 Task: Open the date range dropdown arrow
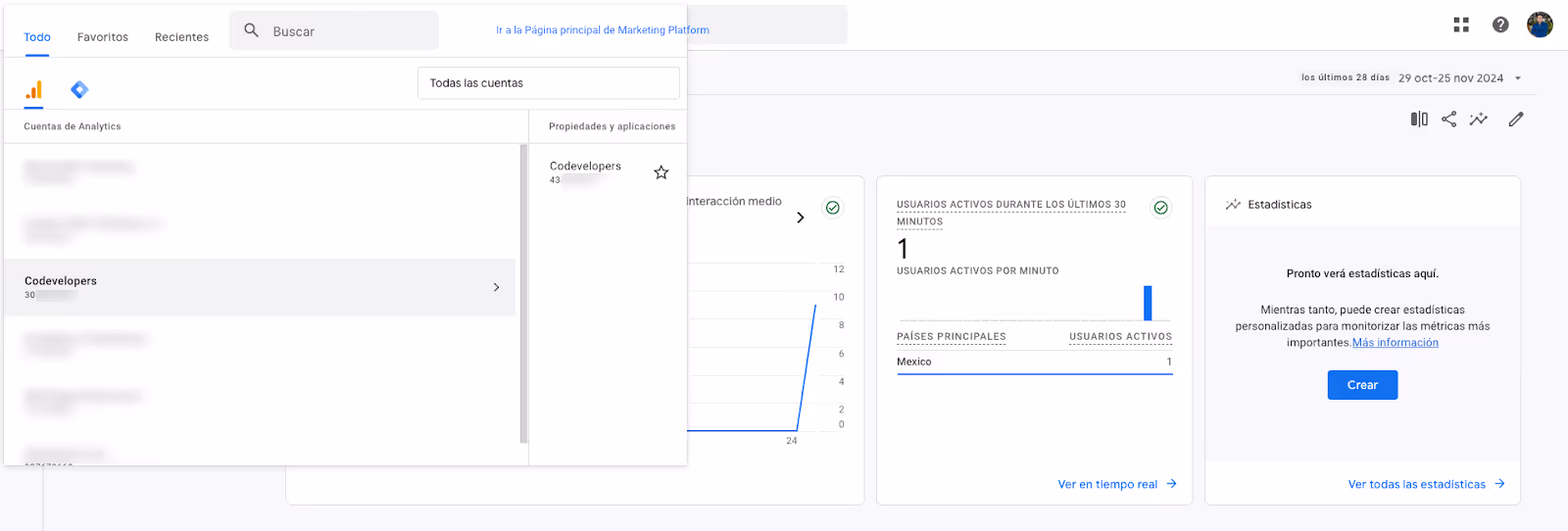click(1518, 78)
